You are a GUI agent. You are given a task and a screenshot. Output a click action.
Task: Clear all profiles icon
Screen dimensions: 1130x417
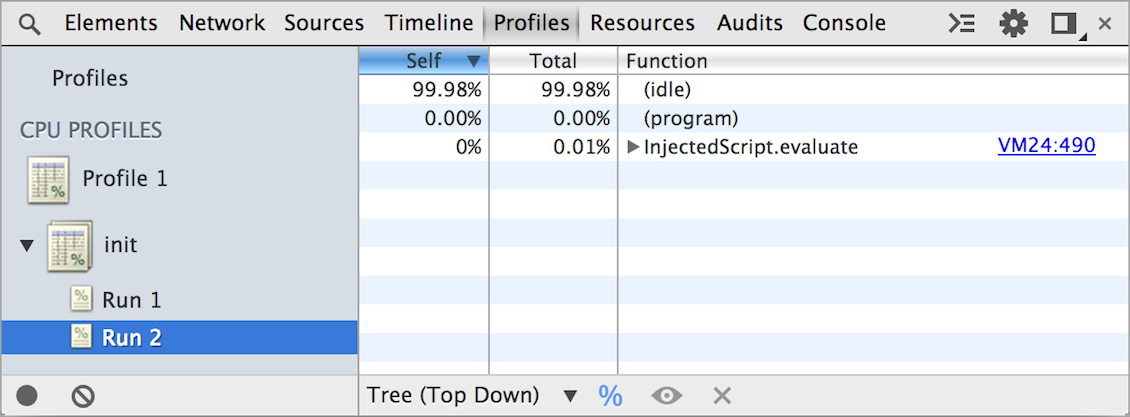[x=83, y=396]
